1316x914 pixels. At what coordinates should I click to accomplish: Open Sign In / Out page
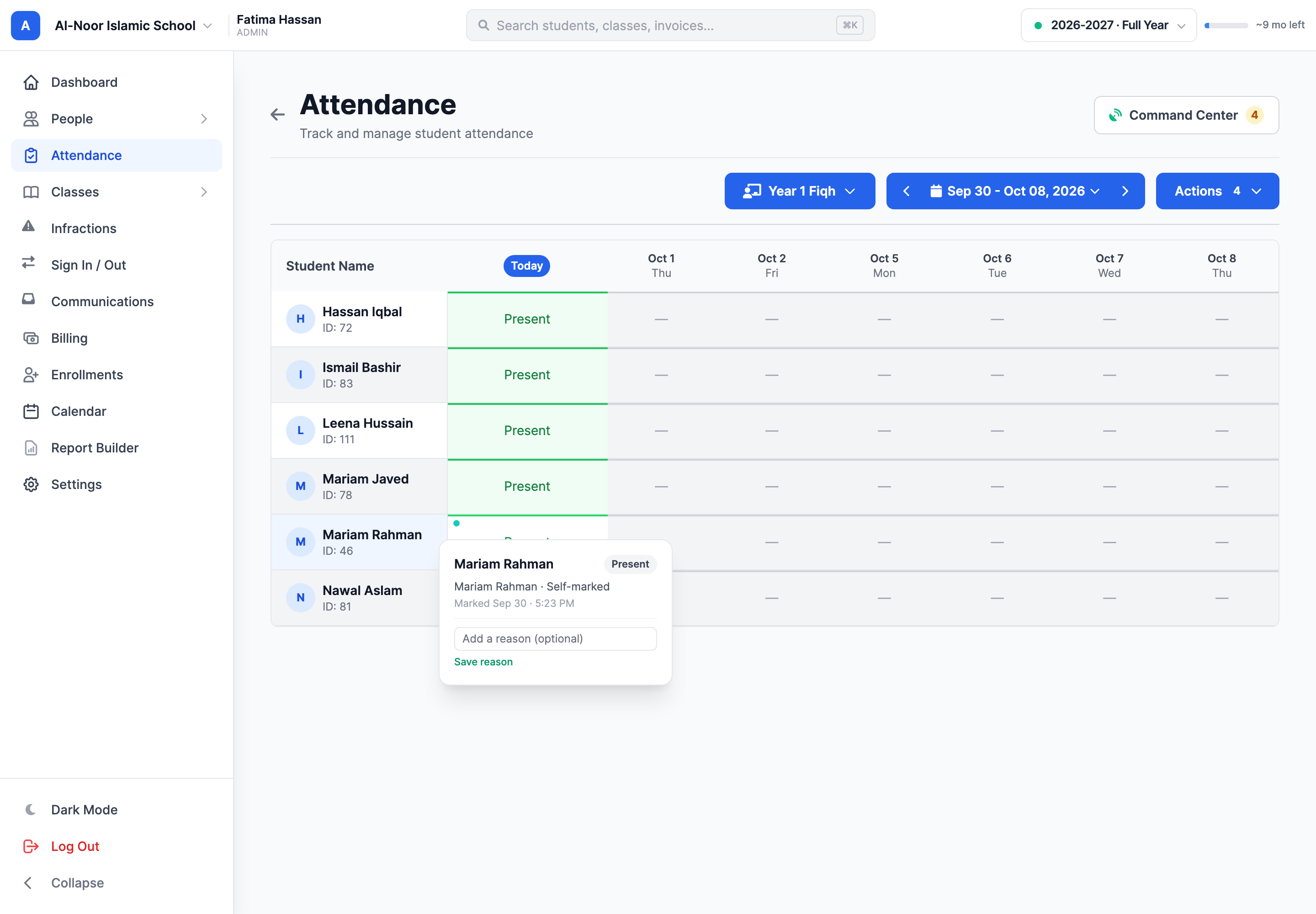point(116,265)
